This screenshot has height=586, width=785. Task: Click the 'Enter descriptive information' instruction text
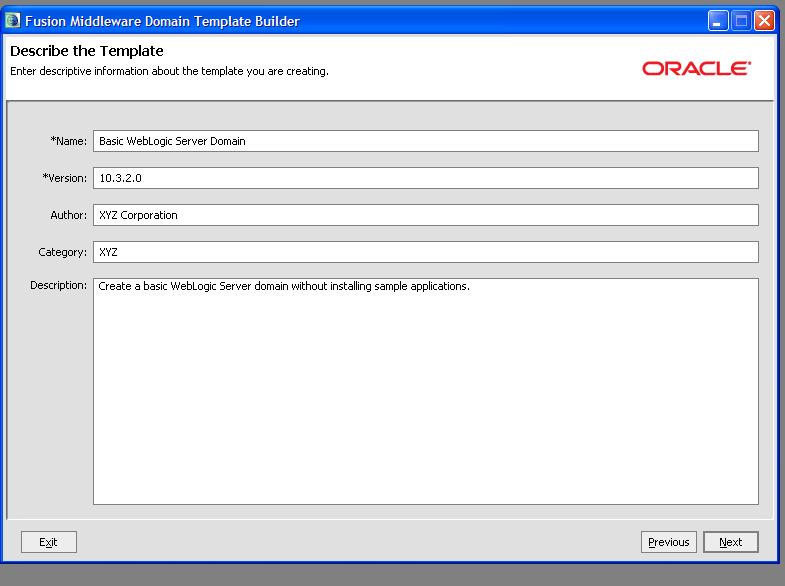point(169,72)
